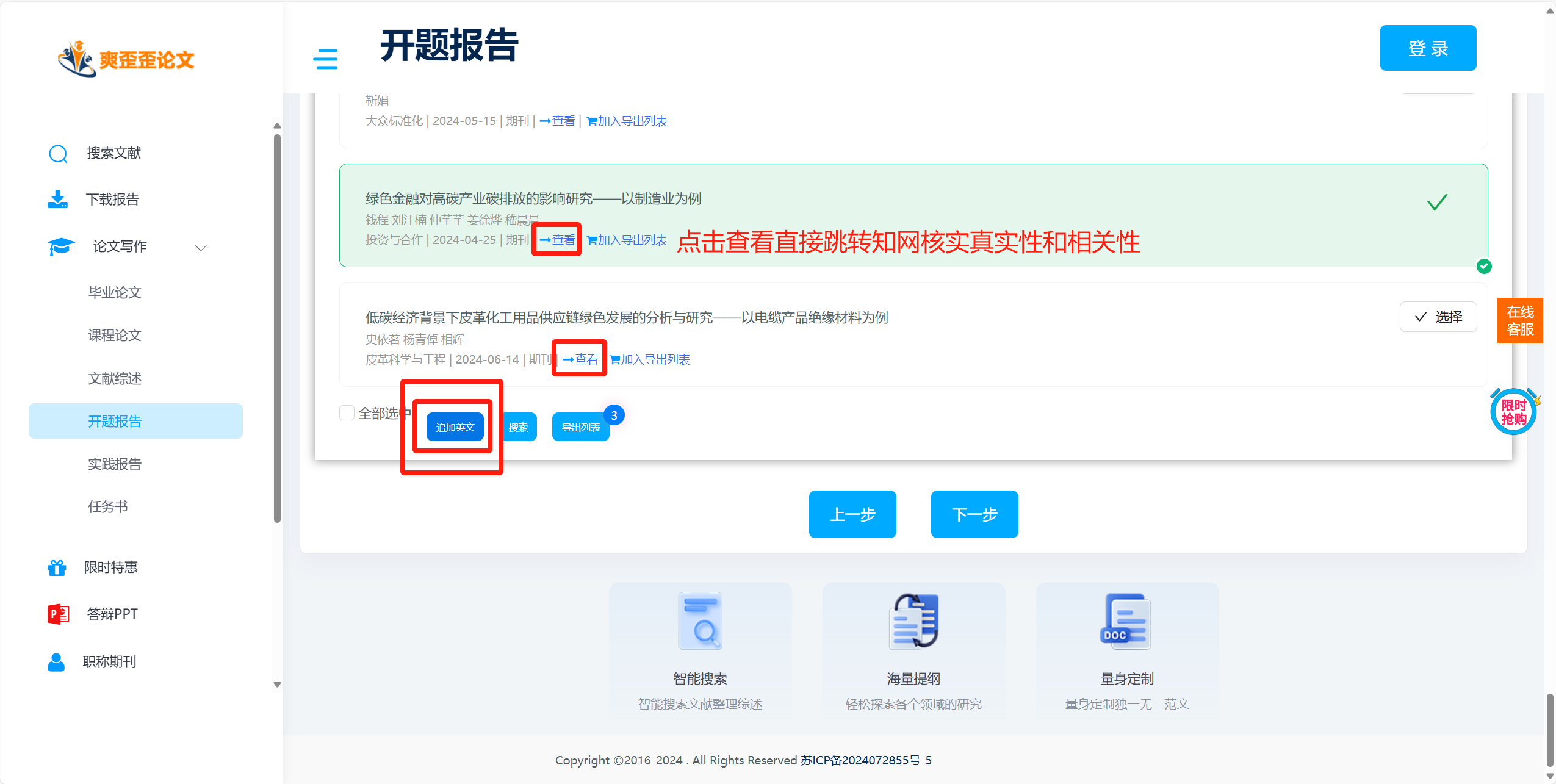
Task: Click the page's vertical scrollbar thumb
Action: point(1549,729)
